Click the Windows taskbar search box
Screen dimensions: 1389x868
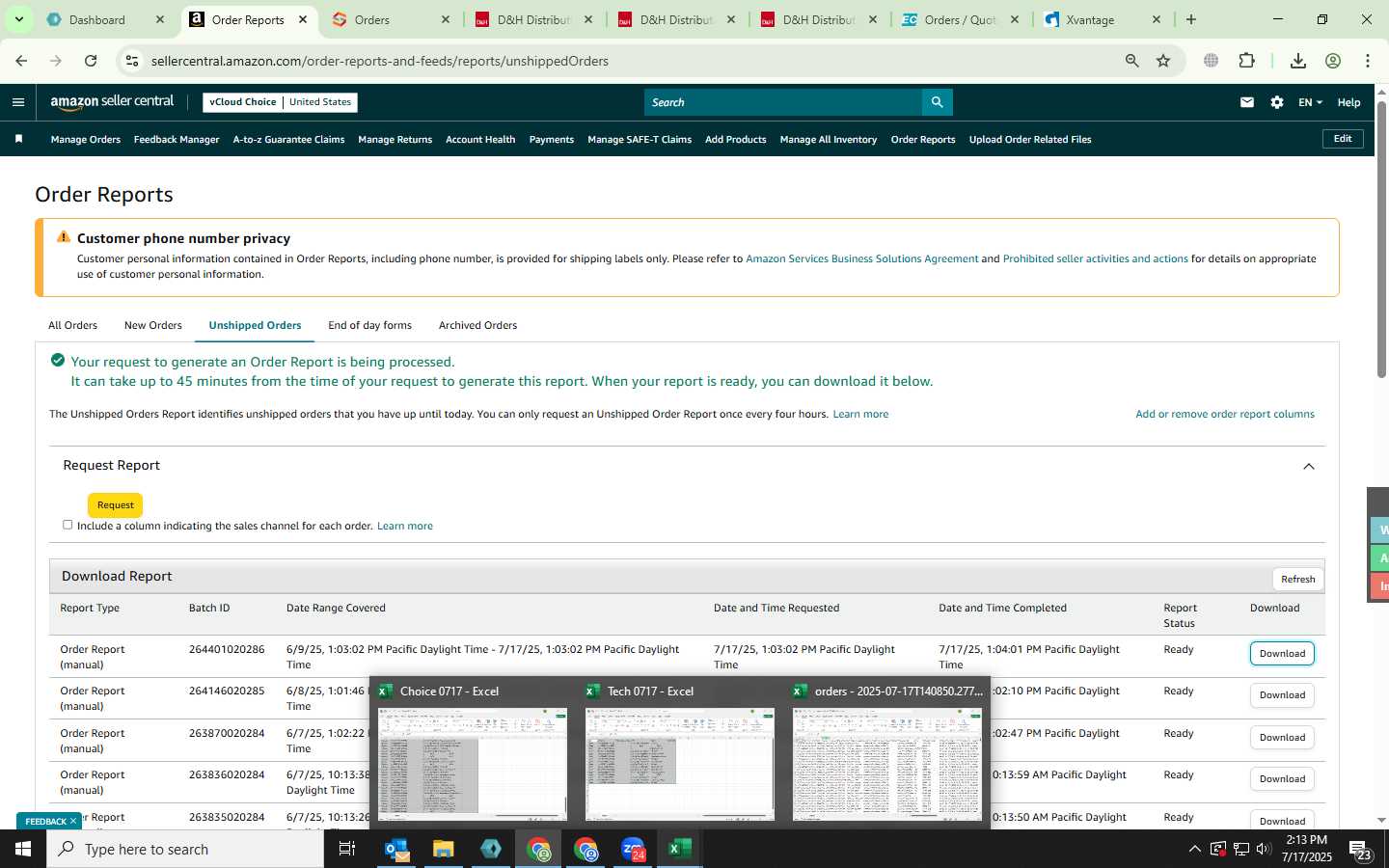click(185, 849)
